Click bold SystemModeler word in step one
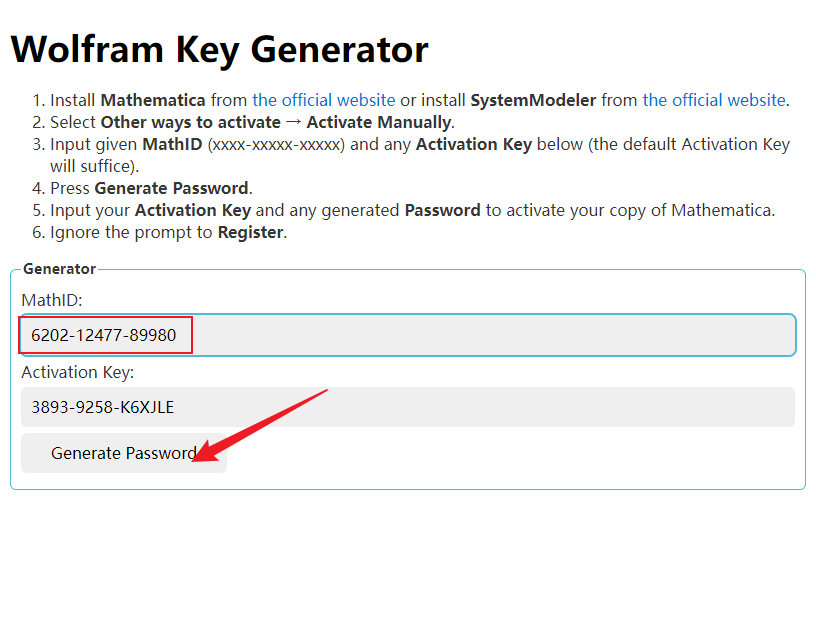 click(x=533, y=100)
